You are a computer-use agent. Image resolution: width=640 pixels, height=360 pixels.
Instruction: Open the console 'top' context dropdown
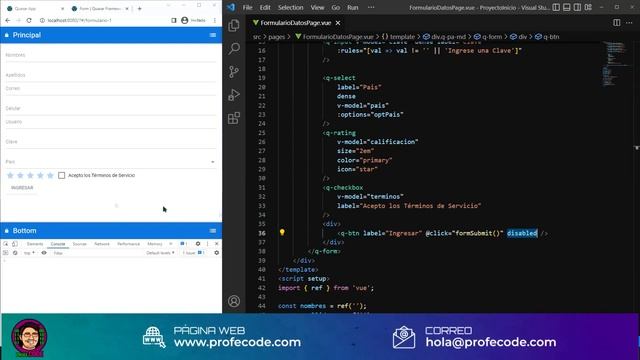(x=29, y=253)
